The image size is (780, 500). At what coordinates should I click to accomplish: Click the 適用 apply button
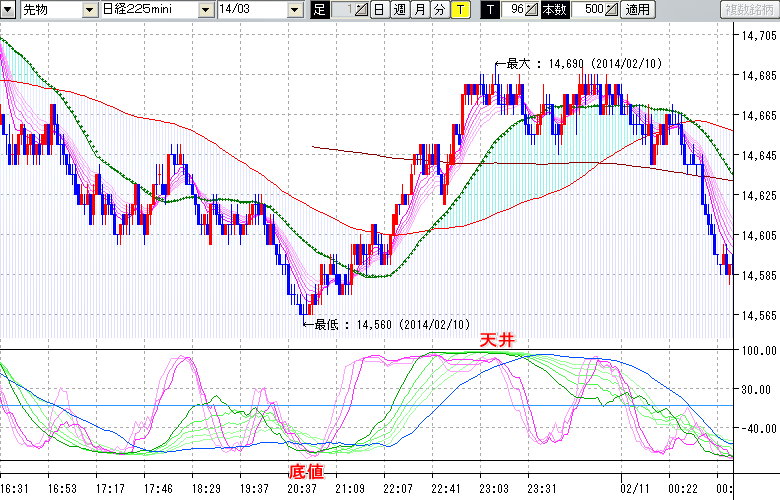pos(637,9)
